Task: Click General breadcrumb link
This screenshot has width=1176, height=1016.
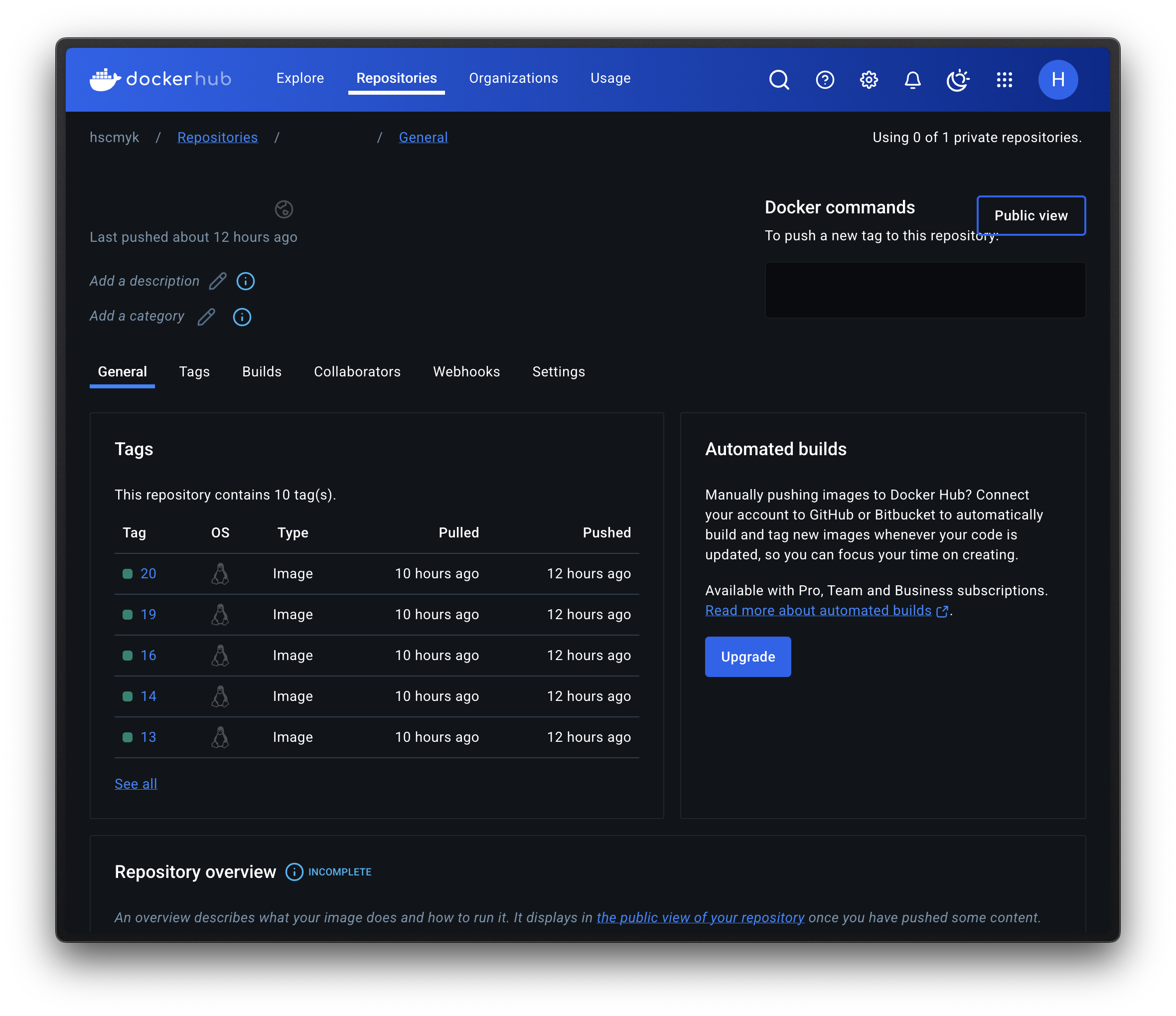Action: [424, 138]
